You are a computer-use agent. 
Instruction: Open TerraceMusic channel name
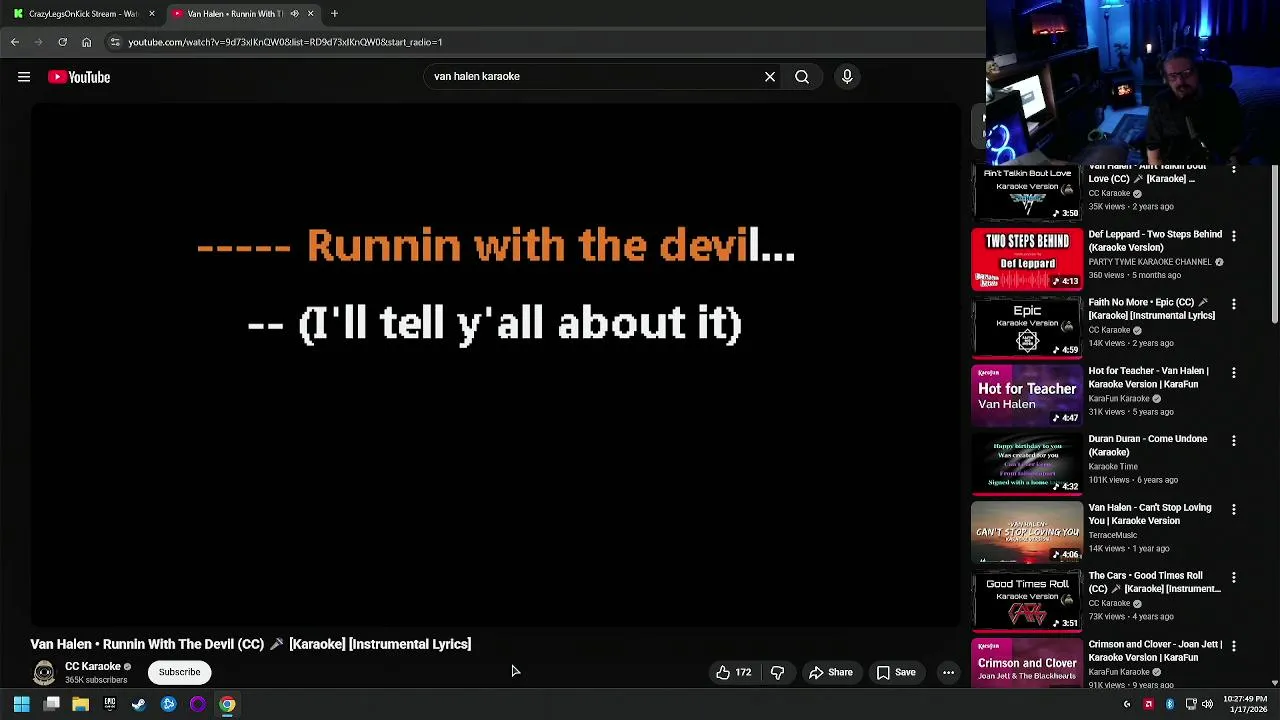(1112, 536)
